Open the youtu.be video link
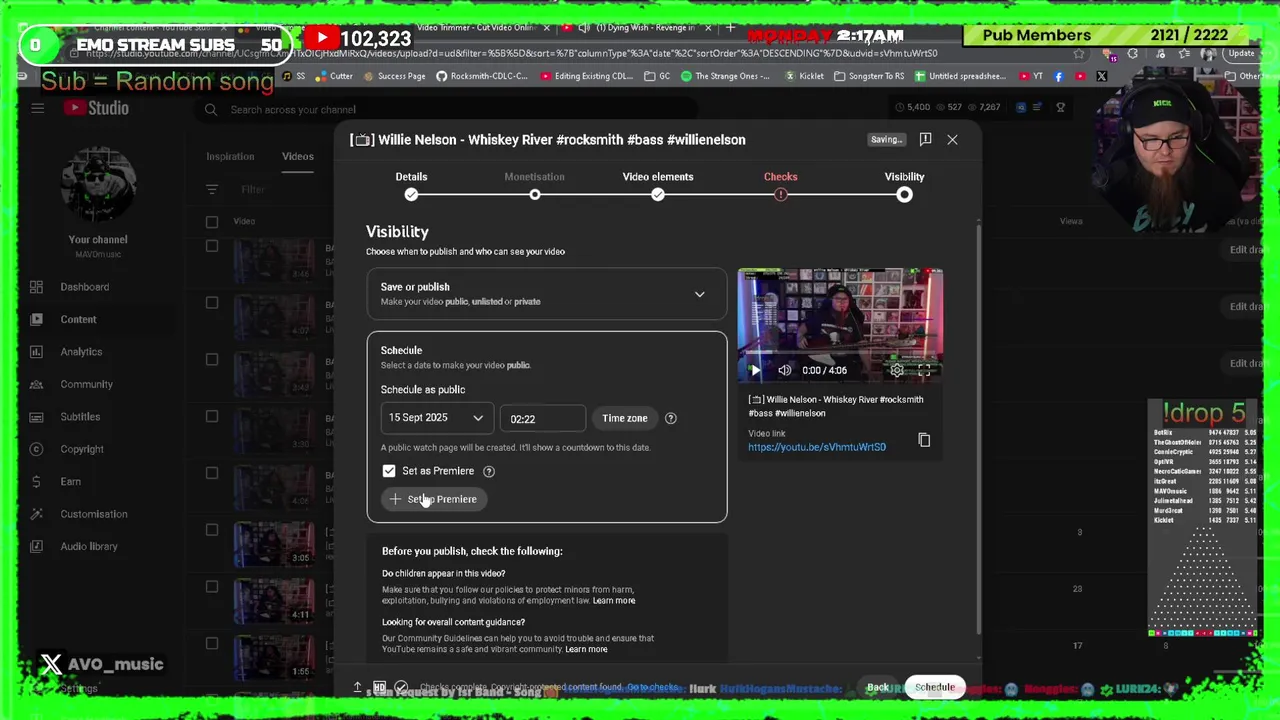 click(x=817, y=447)
